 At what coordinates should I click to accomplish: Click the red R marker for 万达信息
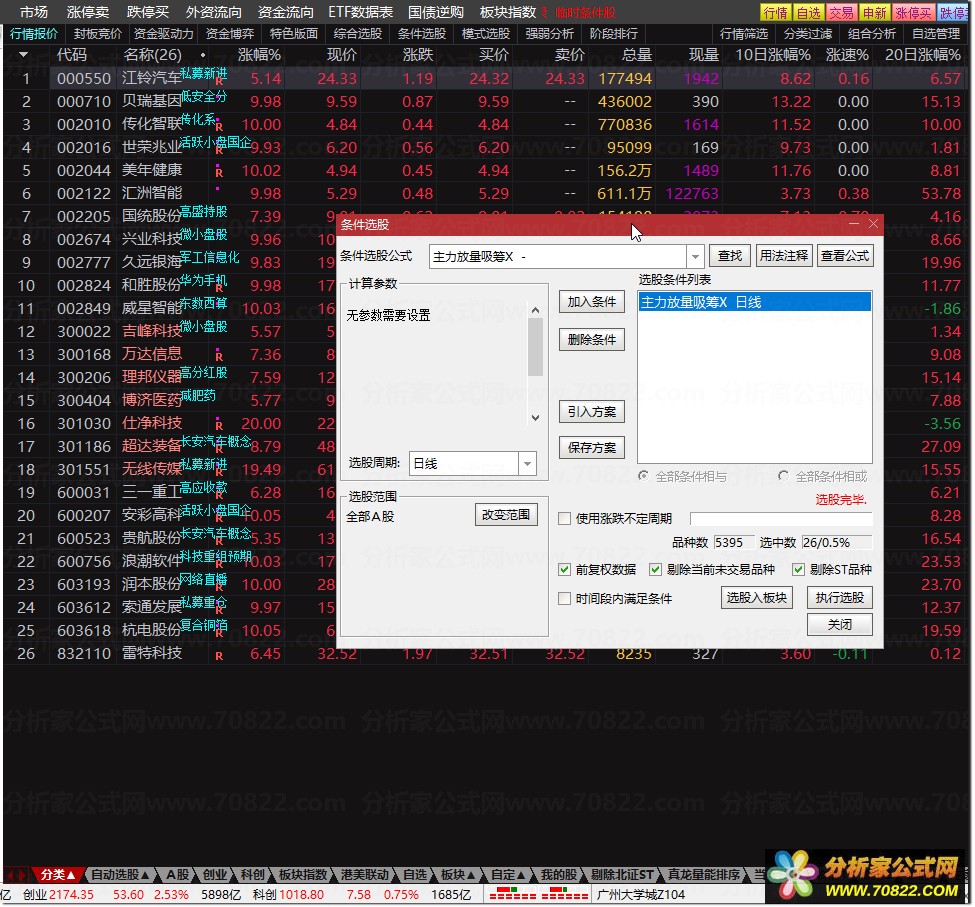[x=219, y=356]
